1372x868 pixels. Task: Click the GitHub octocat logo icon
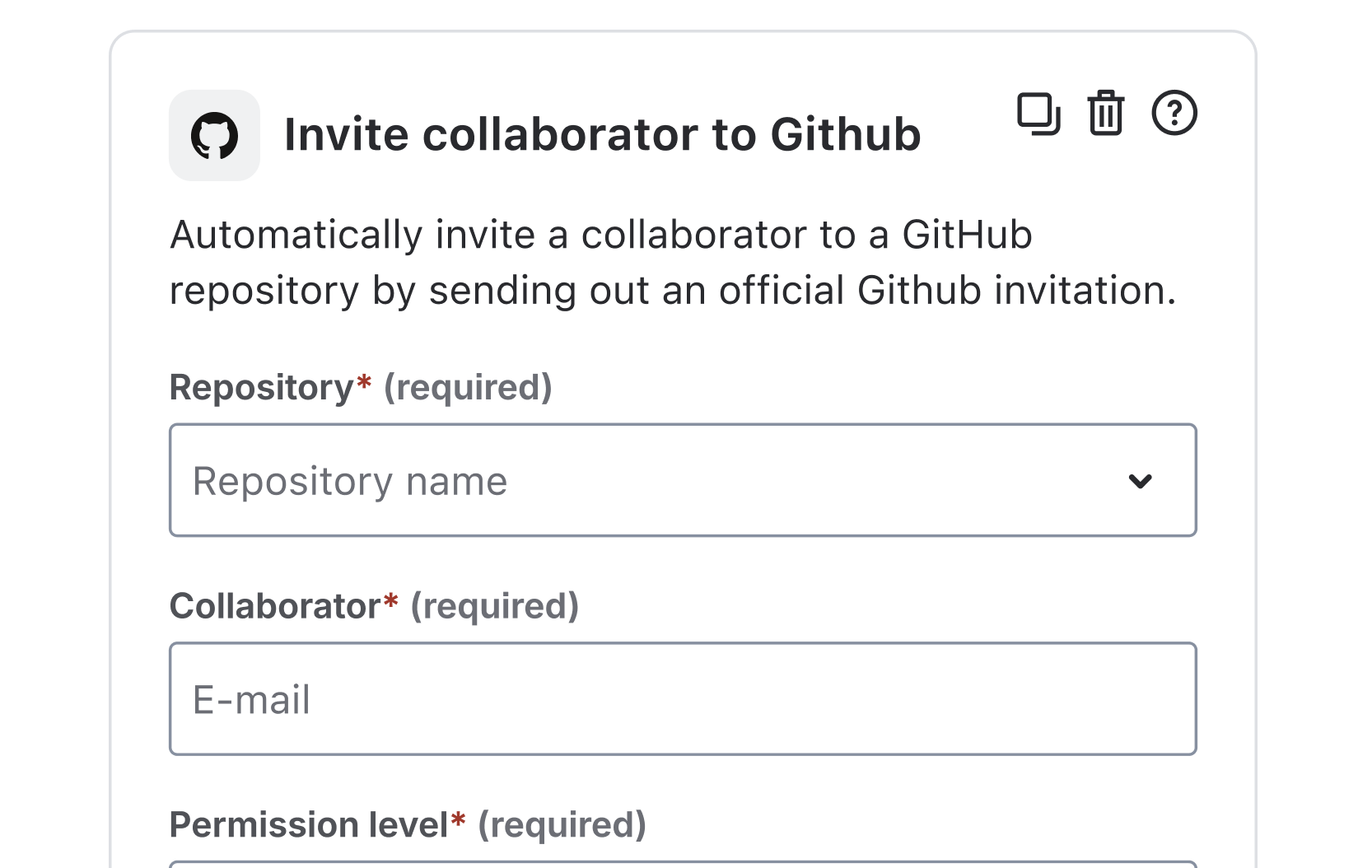[x=214, y=133]
